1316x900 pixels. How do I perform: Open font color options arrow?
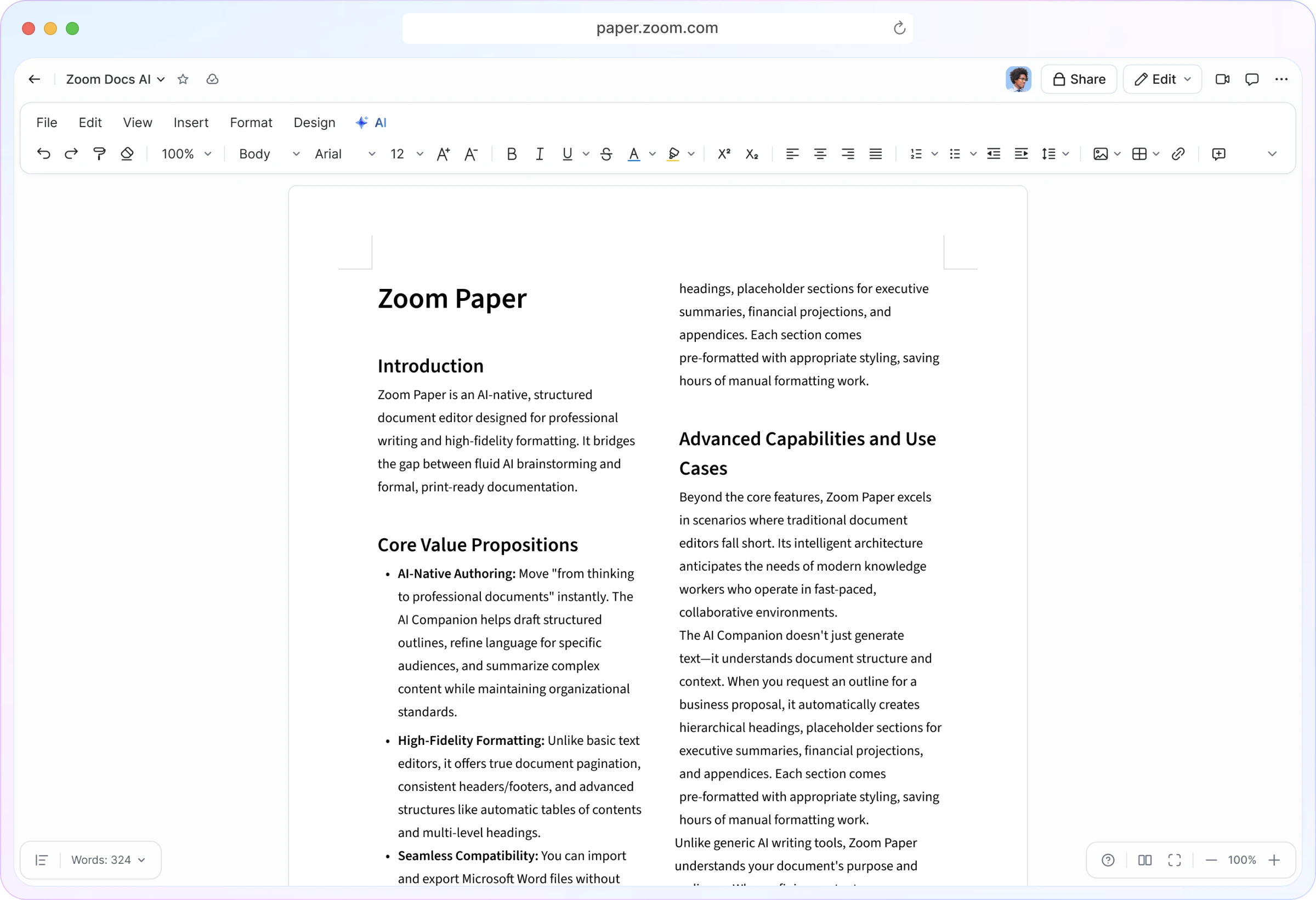(x=653, y=154)
